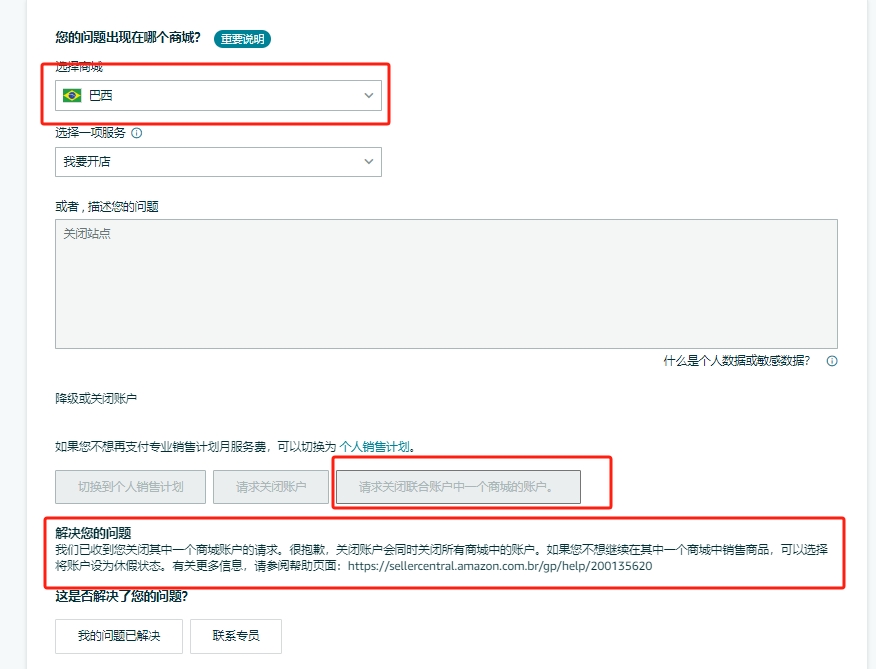
Task: Click the 选择一项服务 label text
Action: point(90,132)
